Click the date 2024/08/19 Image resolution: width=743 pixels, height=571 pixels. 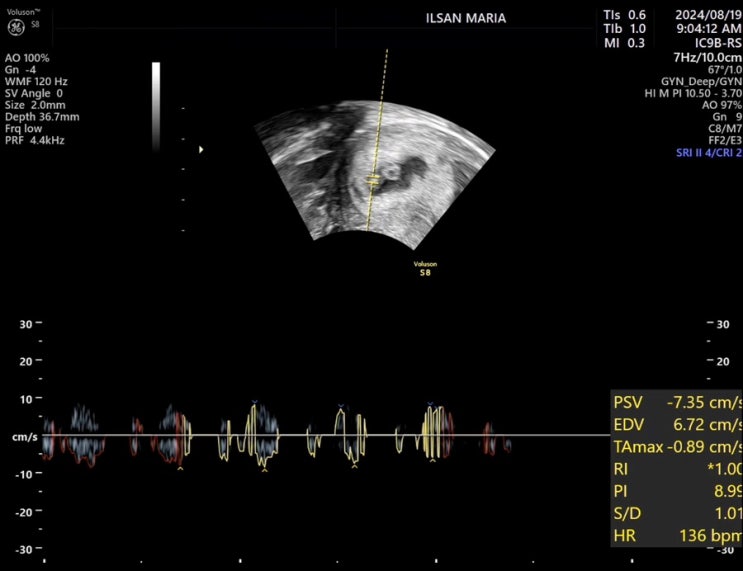tap(708, 15)
